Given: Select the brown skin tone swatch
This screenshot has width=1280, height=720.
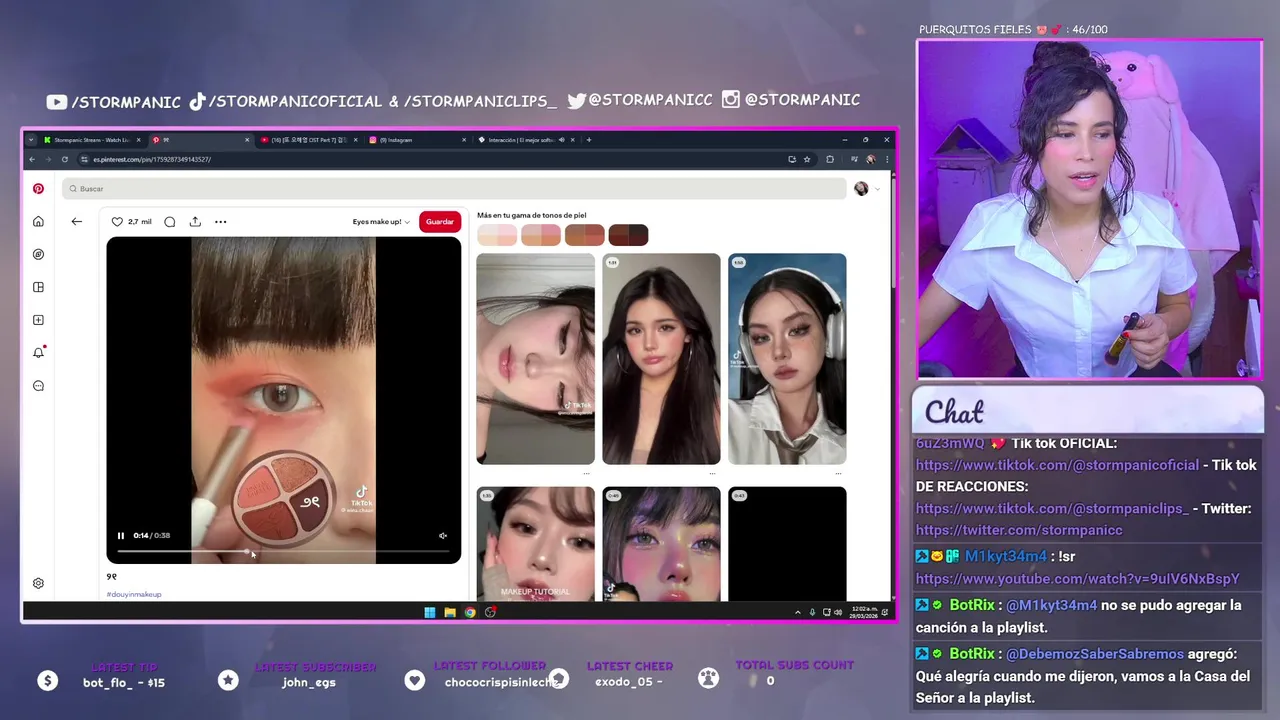Looking at the screenshot, I should click(x=585, y=235).
